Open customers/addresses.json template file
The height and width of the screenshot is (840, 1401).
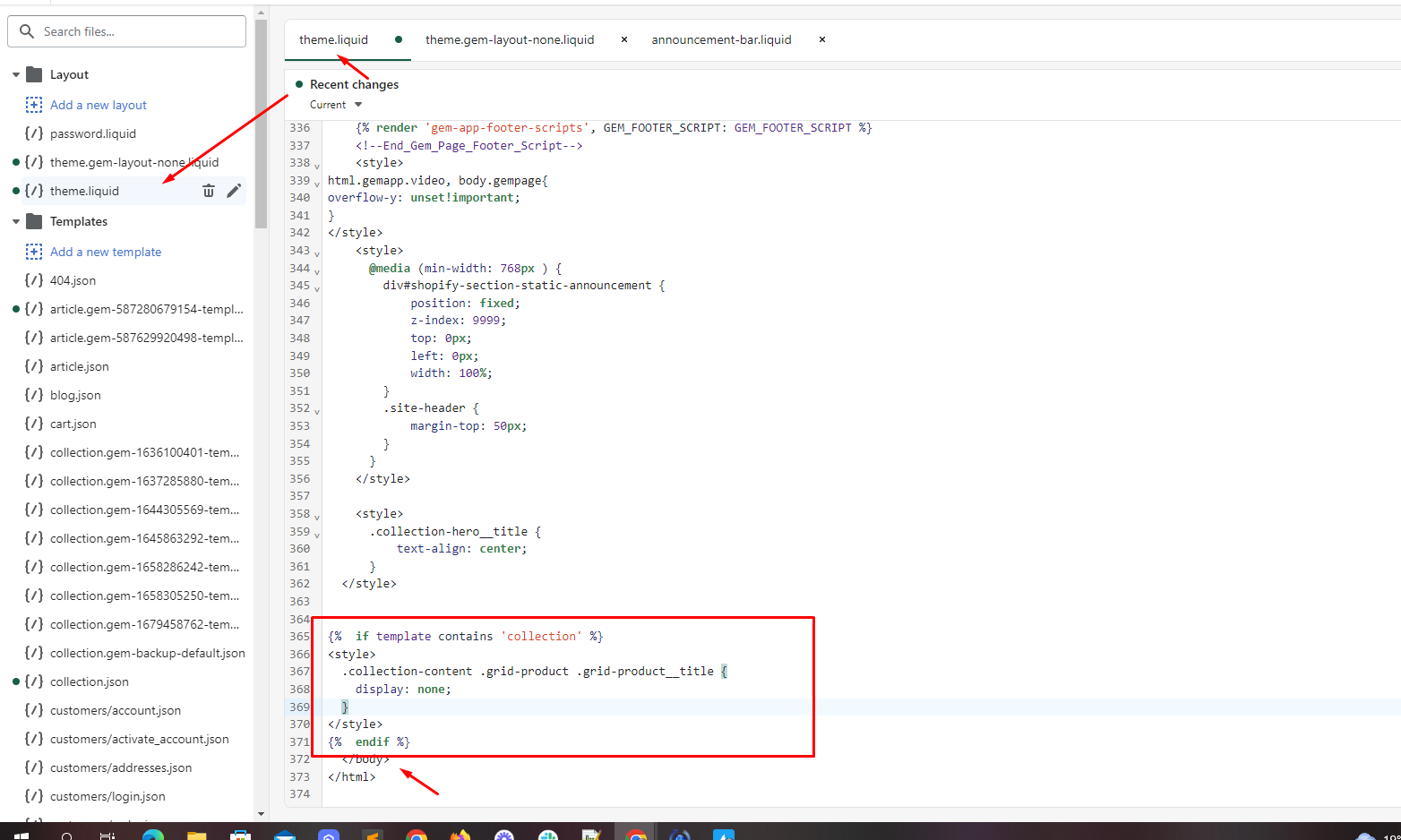[121, 767]
